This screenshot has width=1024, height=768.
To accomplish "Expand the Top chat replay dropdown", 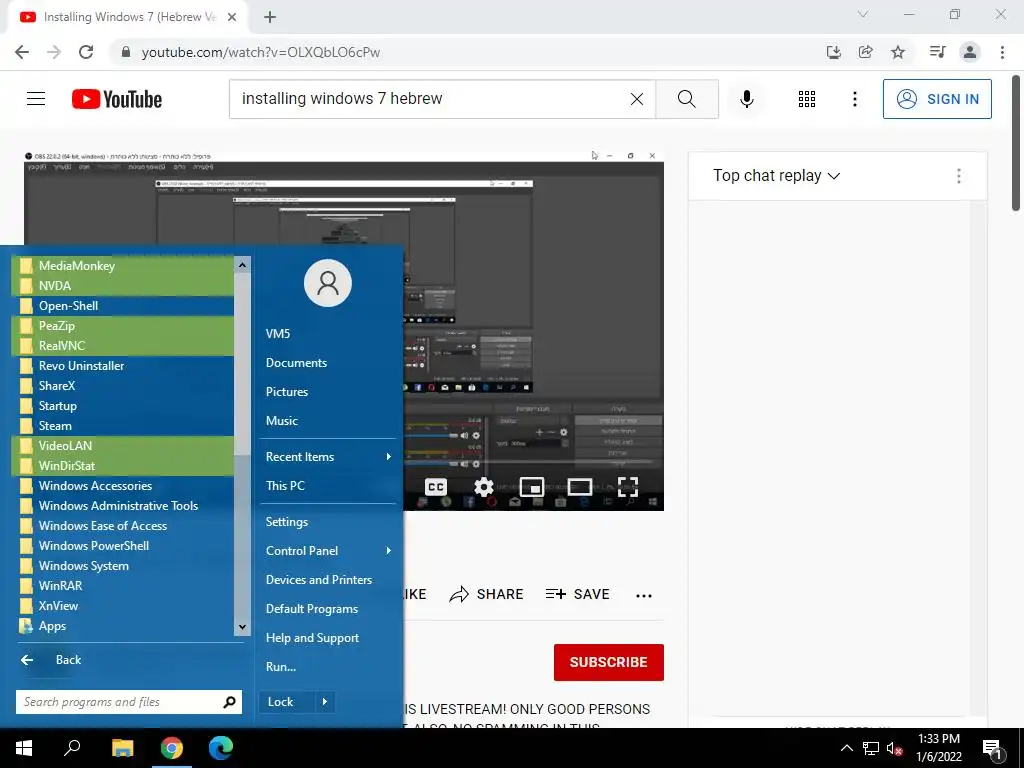I will pos(776,176).
